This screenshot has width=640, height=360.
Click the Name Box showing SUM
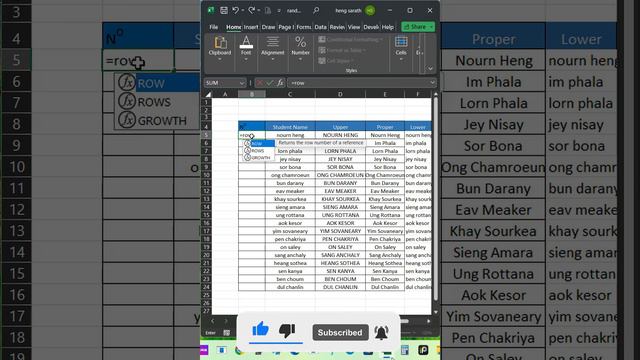222,83
